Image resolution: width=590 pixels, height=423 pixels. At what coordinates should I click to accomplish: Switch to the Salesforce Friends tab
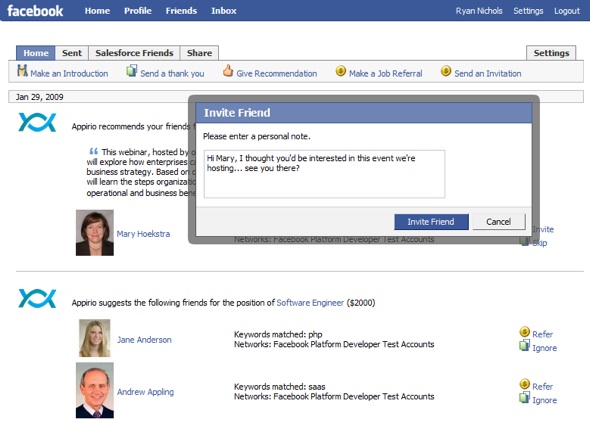[134, 53]
